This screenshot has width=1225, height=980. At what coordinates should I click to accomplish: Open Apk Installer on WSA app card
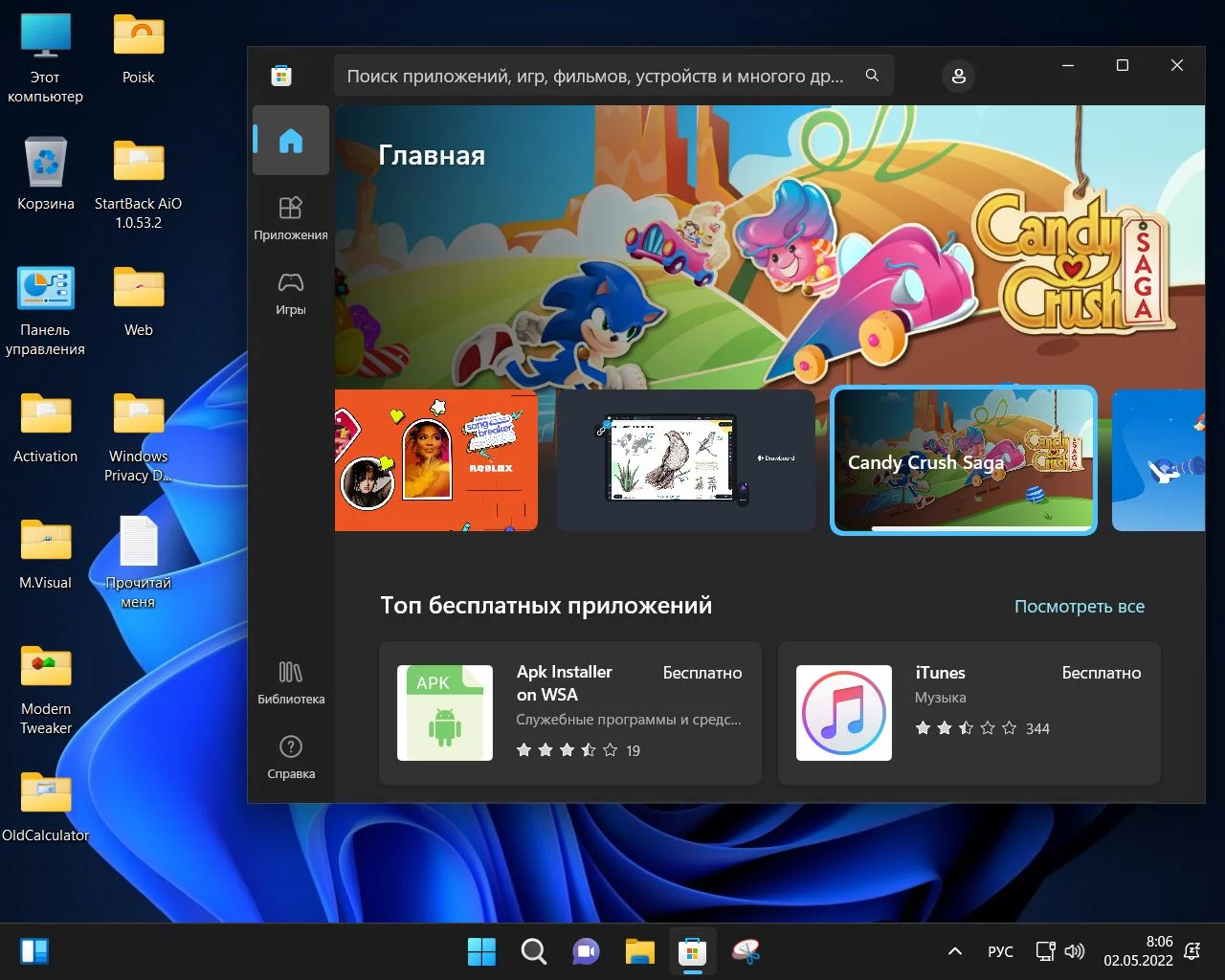(x=570, y=713)
